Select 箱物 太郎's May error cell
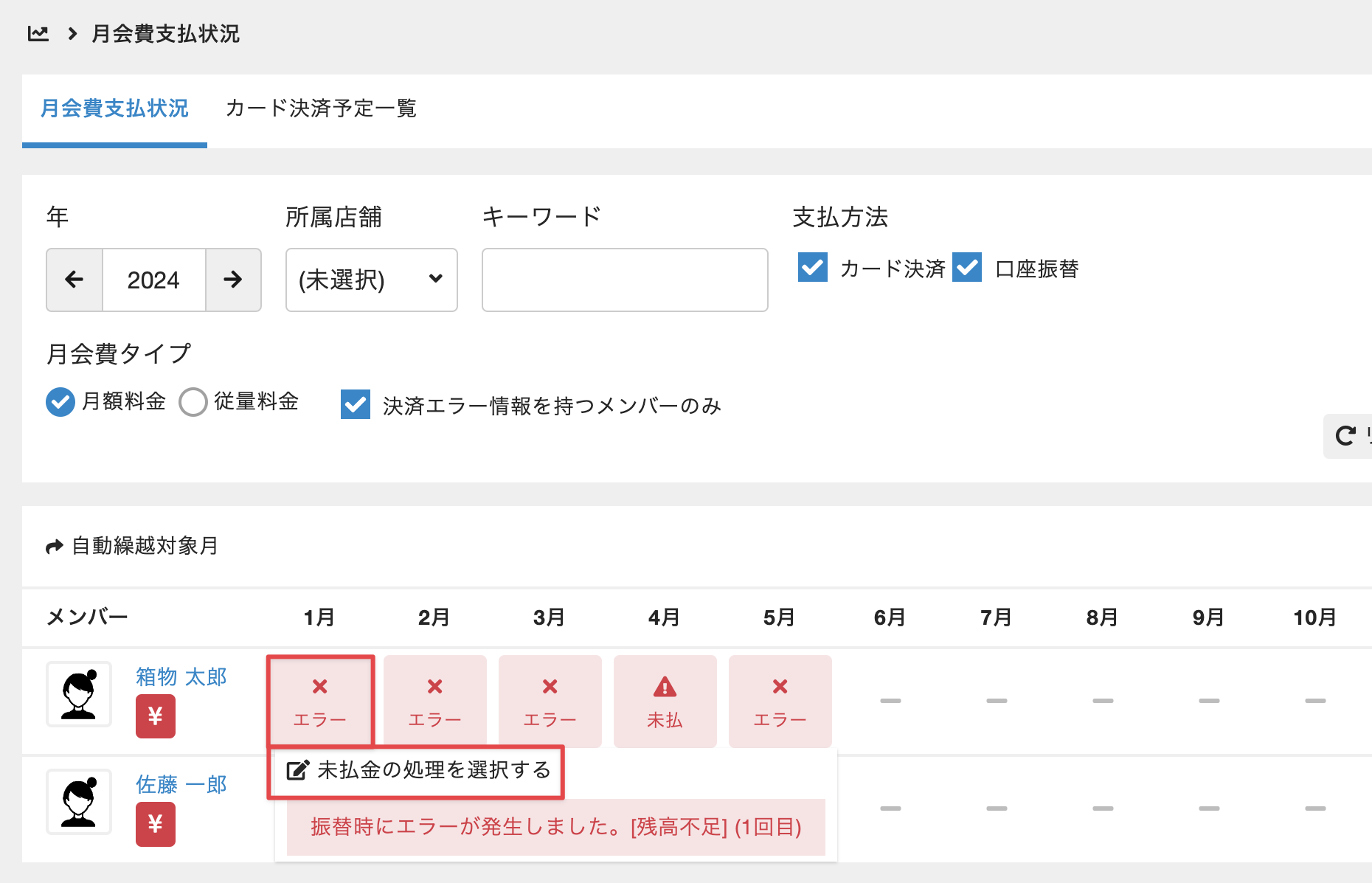The width and height of the screenshot is (1372, 883). (780, 701)
